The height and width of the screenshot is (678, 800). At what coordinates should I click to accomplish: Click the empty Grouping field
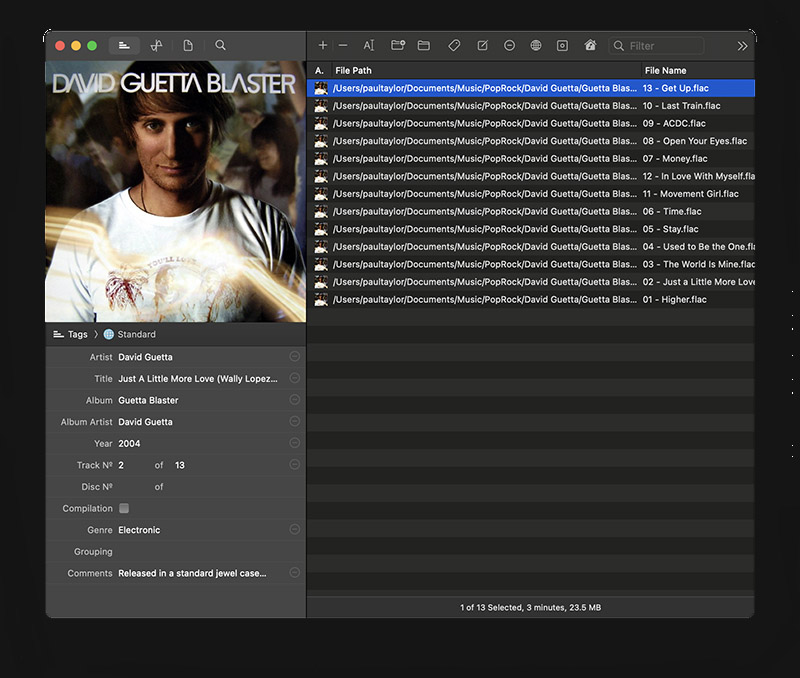coord(202,551)
